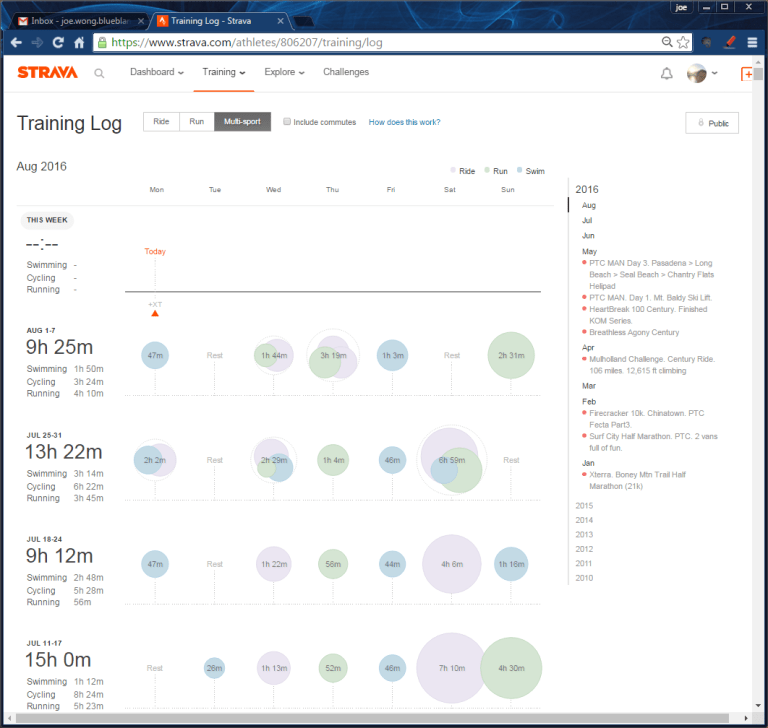Expand the Explore dropdown

[x=284, y=72]
